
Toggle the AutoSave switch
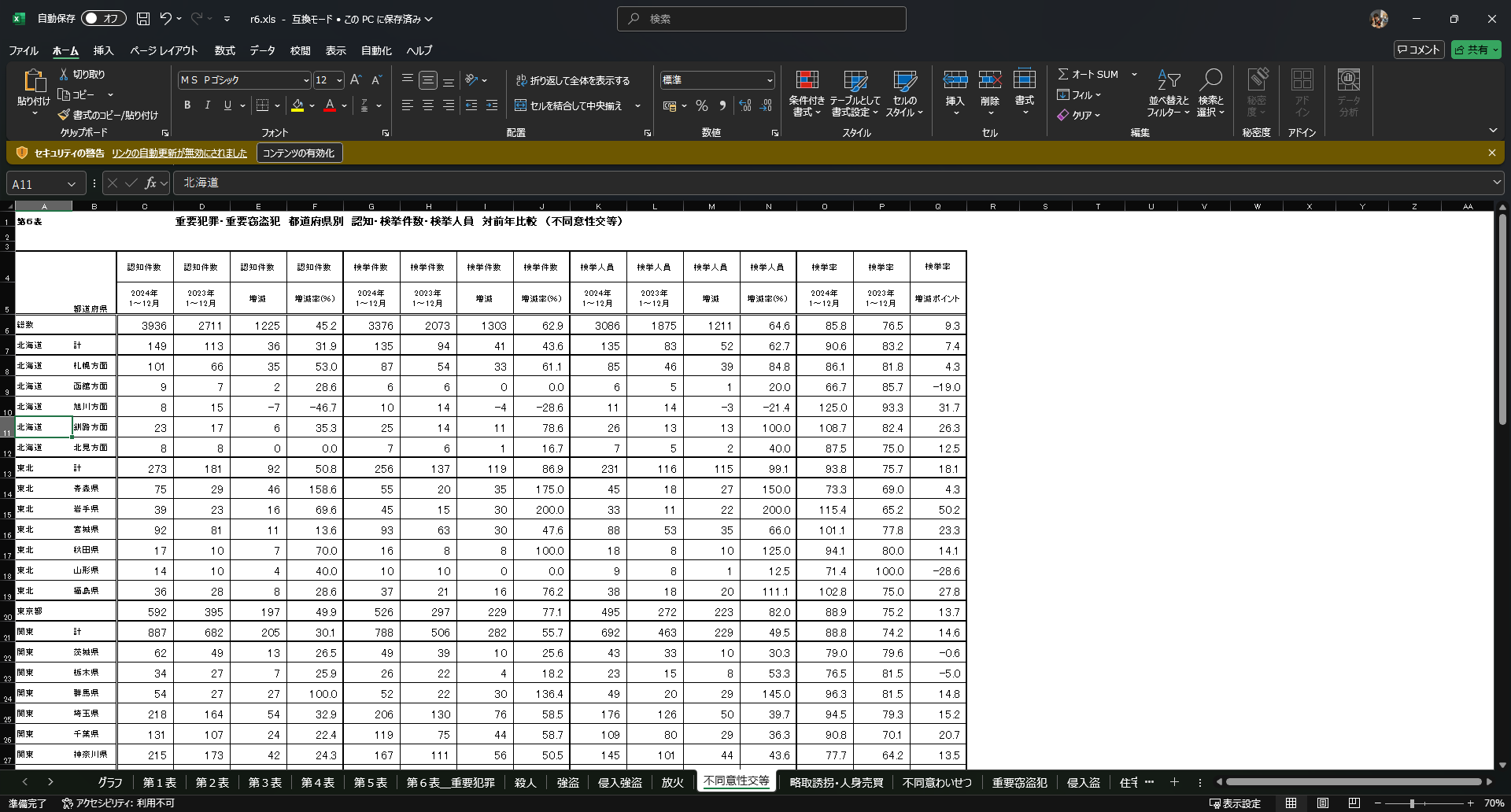pyautogui.click(x=103, y=18)
